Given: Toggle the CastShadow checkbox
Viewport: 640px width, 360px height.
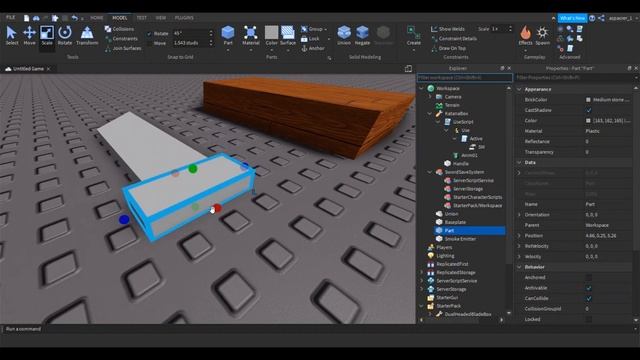Looking at the screenshot, I should (x=589, y=110).
